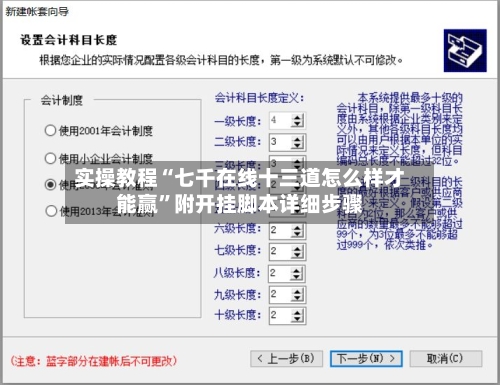The width and height of the screenshot is (500, 385).
Task: Select 使用2001年会计制度 radio option
Action: click(x=99, y=131)
